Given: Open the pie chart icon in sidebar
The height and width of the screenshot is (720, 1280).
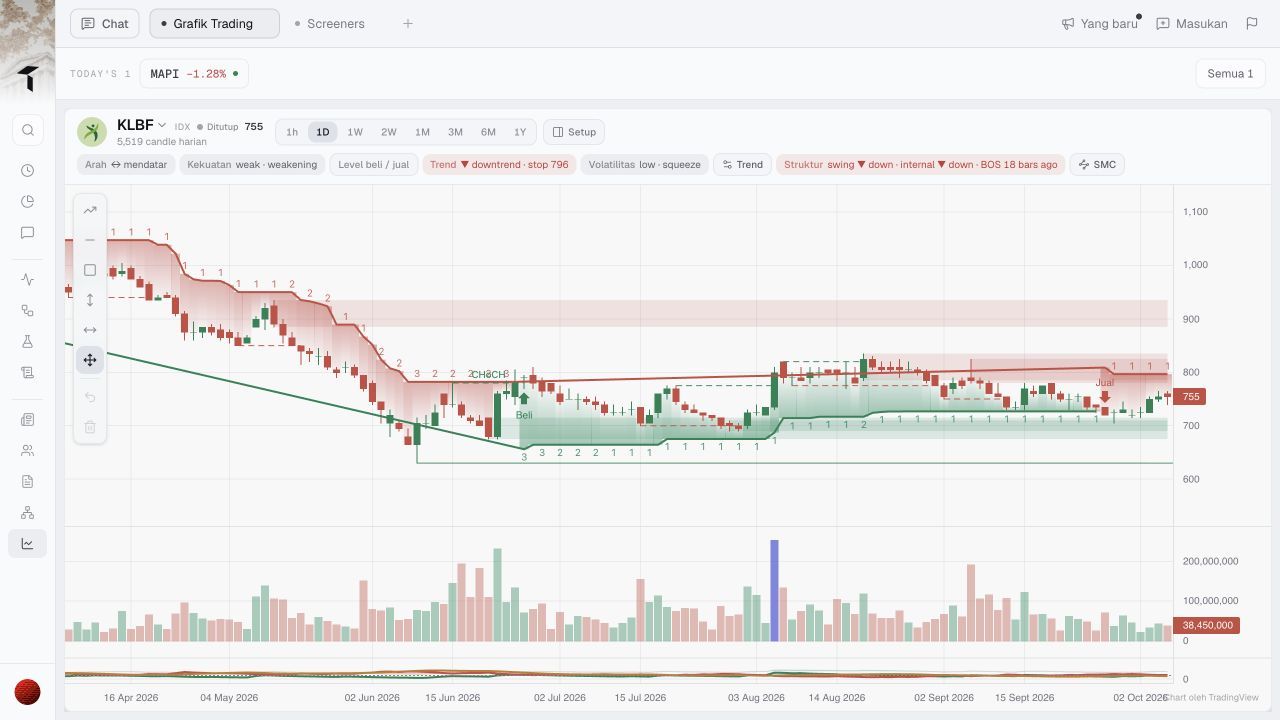Looking at the screenshot, I should pyautogui.click(x=28, y=202).
